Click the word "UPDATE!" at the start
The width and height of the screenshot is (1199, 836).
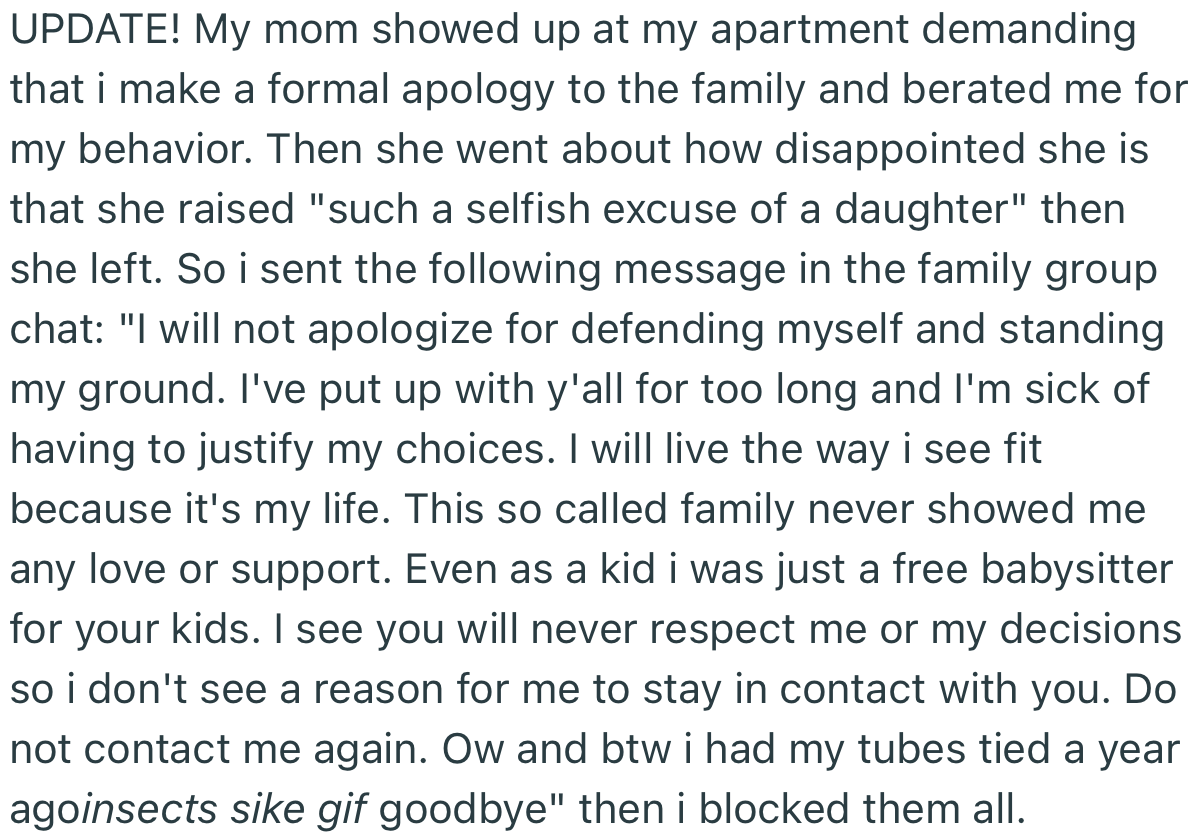click(x=96, y=30)
